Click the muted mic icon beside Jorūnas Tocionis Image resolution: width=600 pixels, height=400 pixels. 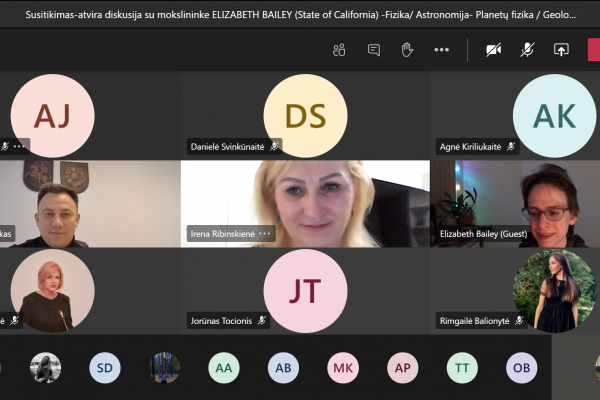[x=262, y=320]
